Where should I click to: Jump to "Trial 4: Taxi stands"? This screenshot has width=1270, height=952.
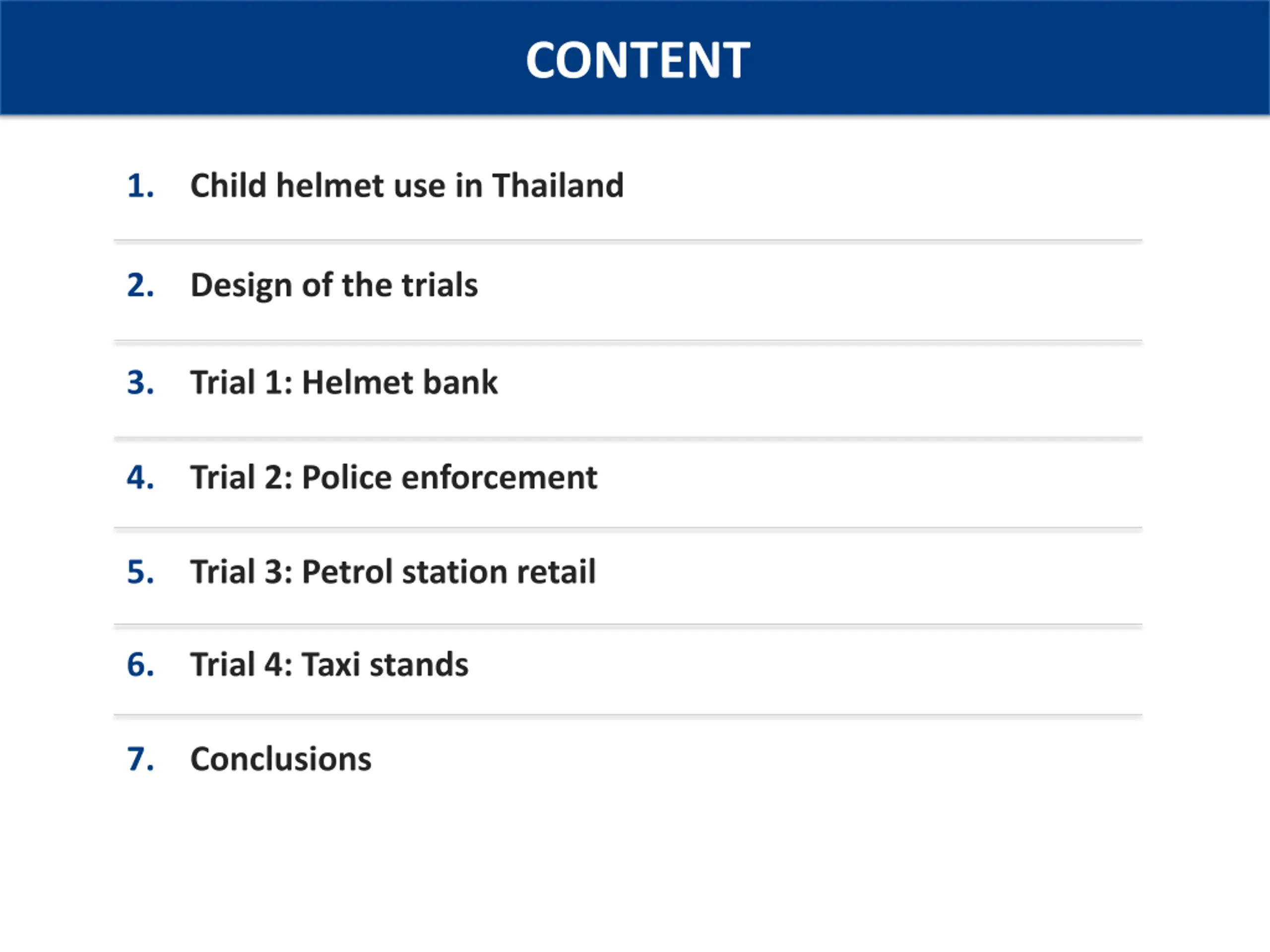coord(329,664)
